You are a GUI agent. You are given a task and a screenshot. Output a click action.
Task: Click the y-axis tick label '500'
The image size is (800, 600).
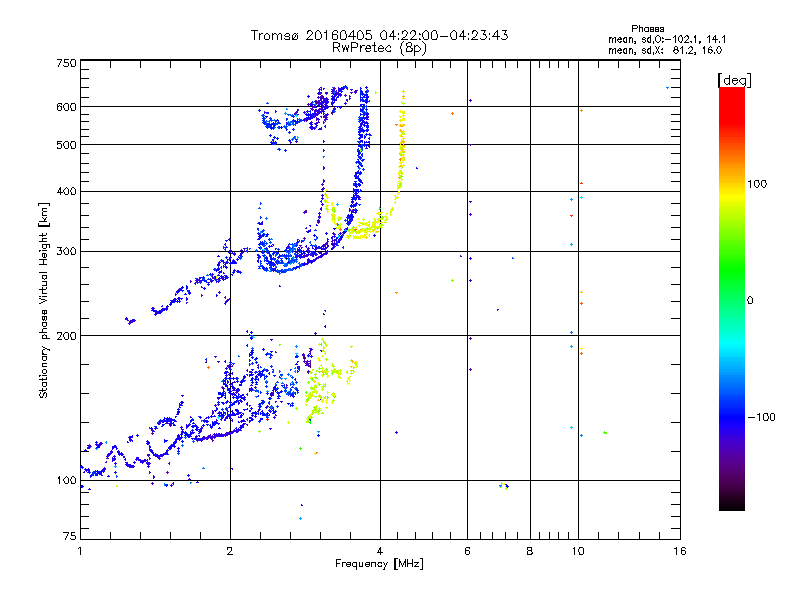pos(66,145)
